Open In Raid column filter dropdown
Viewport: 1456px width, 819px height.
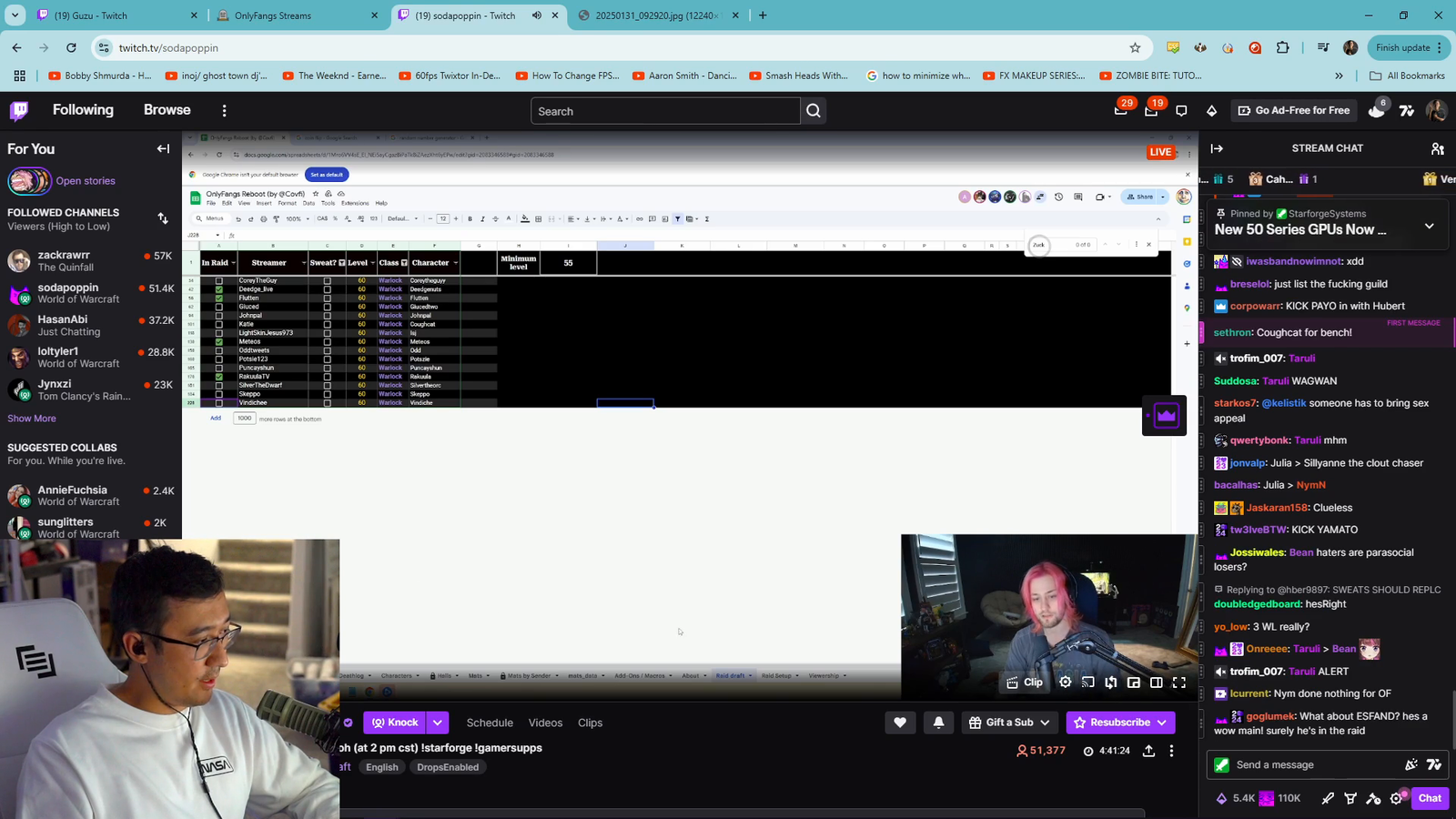(x=234, y=263)
